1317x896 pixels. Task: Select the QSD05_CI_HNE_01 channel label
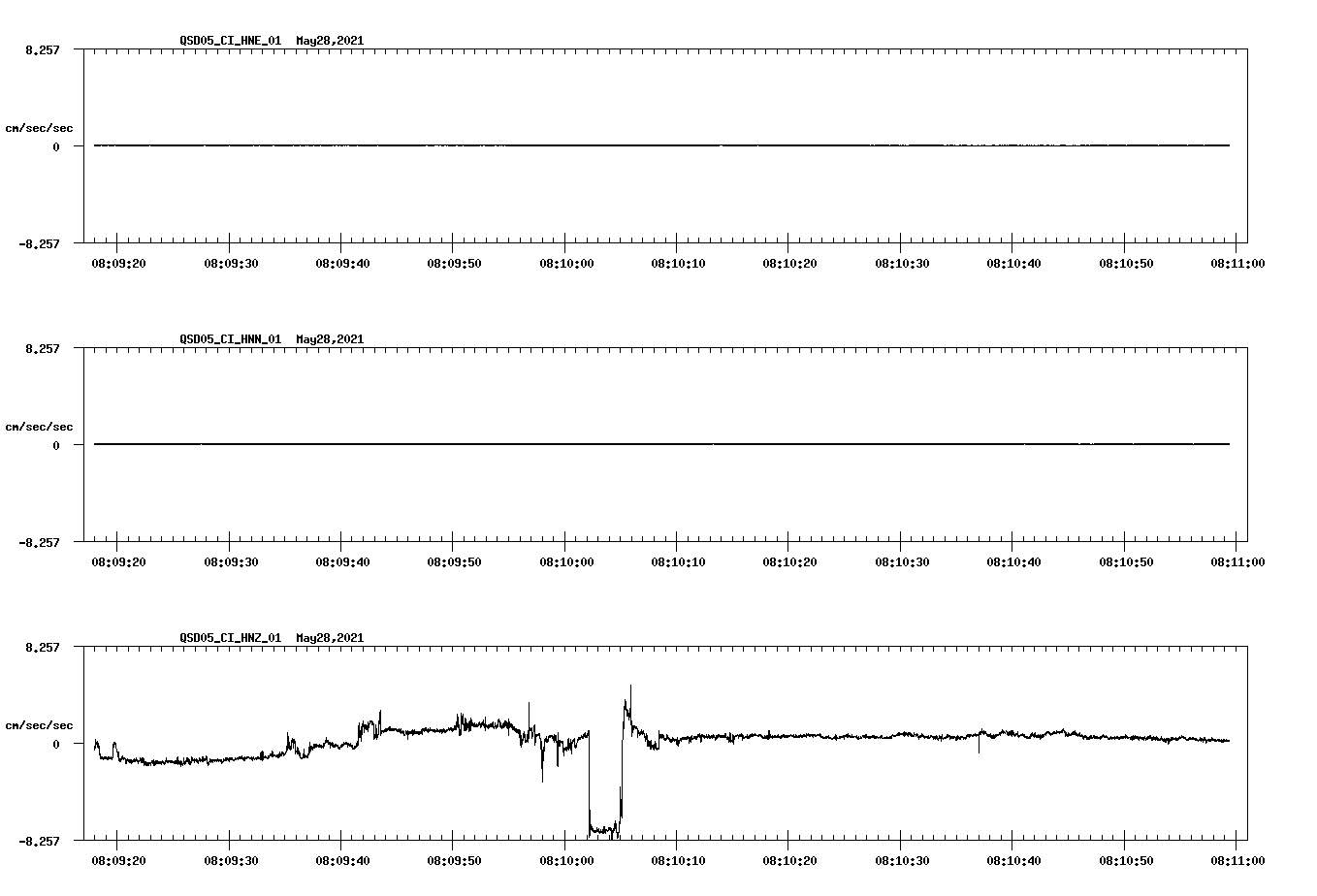click(x=229, y=42)
